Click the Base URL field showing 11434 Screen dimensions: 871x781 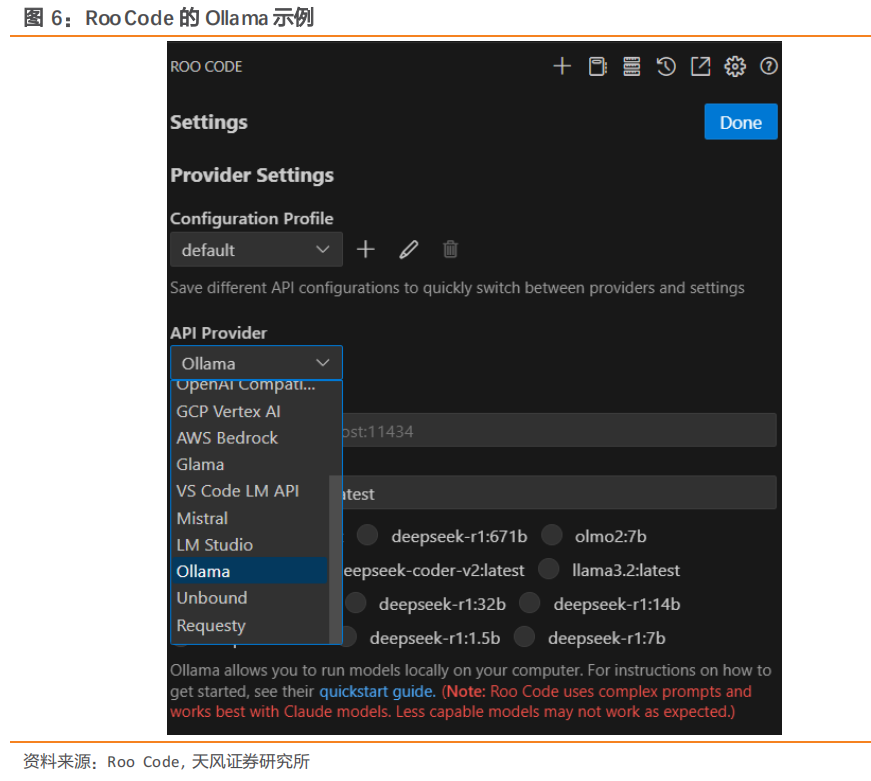tap(559, 430)
